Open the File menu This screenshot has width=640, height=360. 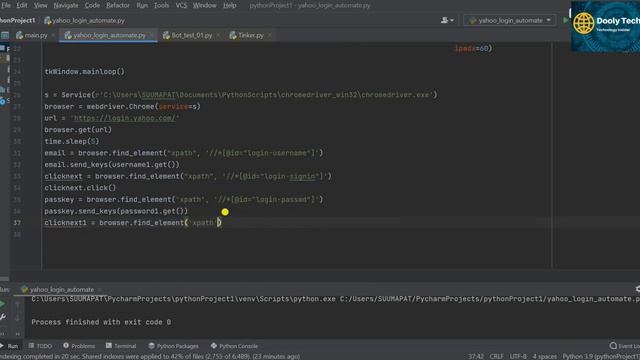pos(6,5)
